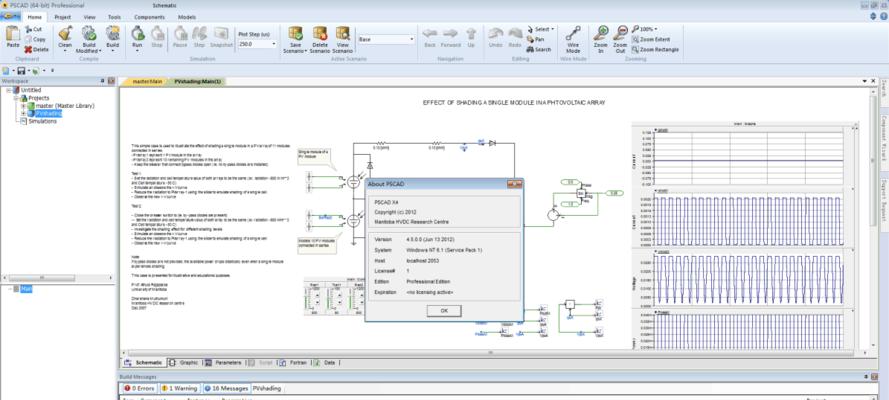Image resolution: width=889 pixels, height=400 pixels.
Task: Click the Zoom Out magnifier icon
Action: click(x=620, y=33)
